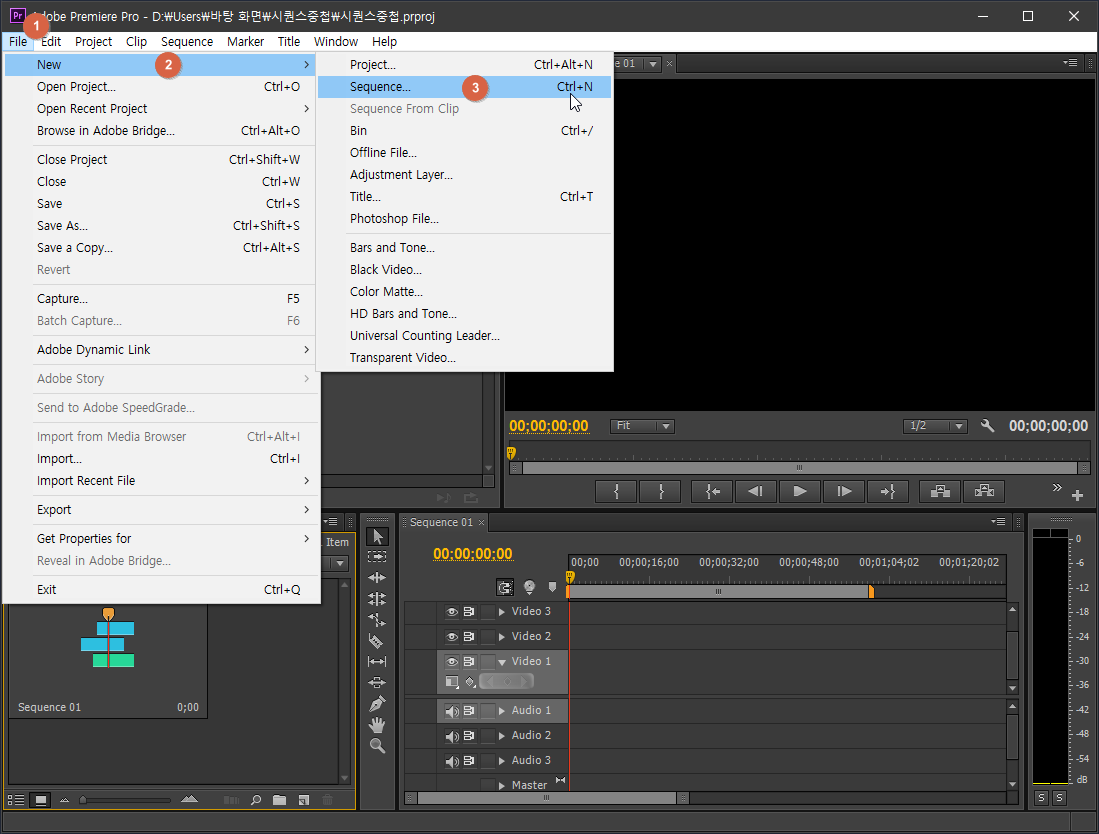The image size is (1099, 834).
Task: Toggle sync lock for Audio 1
Action: [x=469, y=711]
